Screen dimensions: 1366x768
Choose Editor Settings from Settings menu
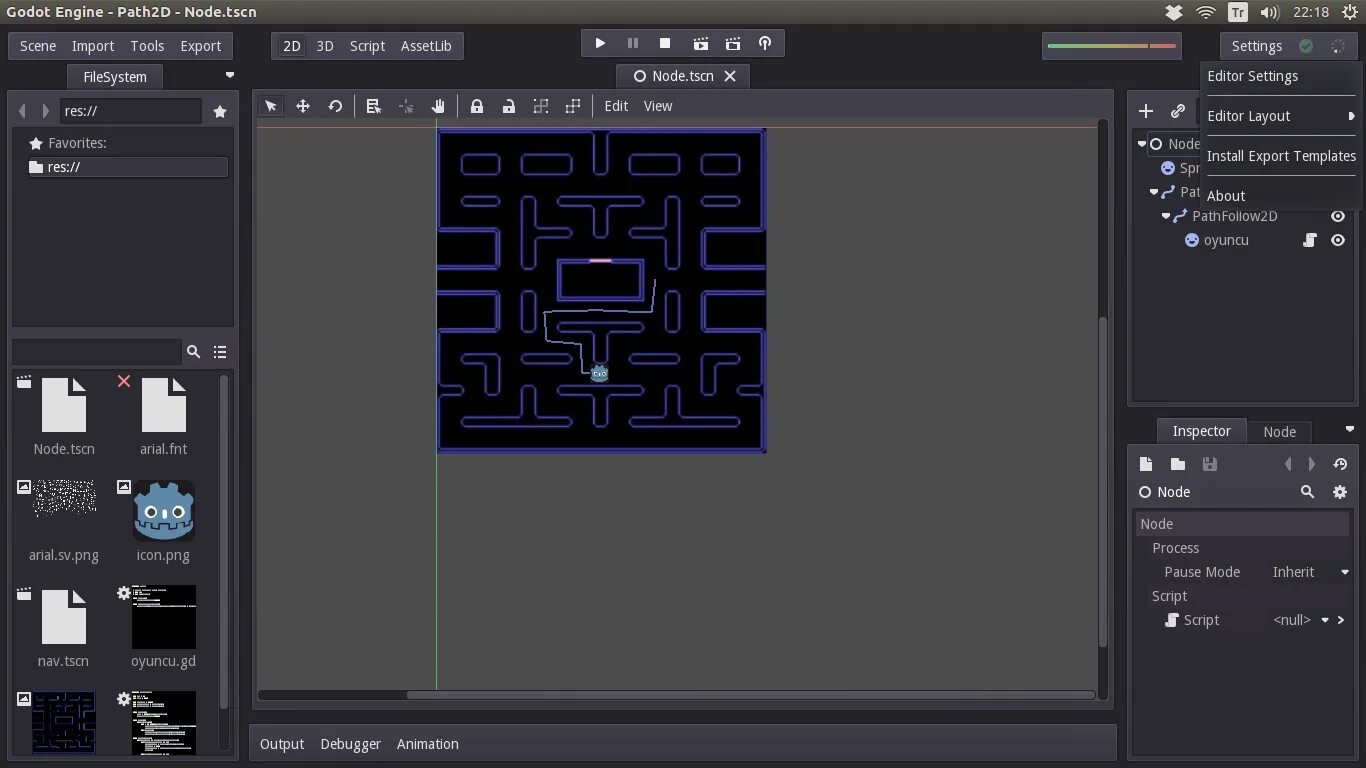[1281, 76]
